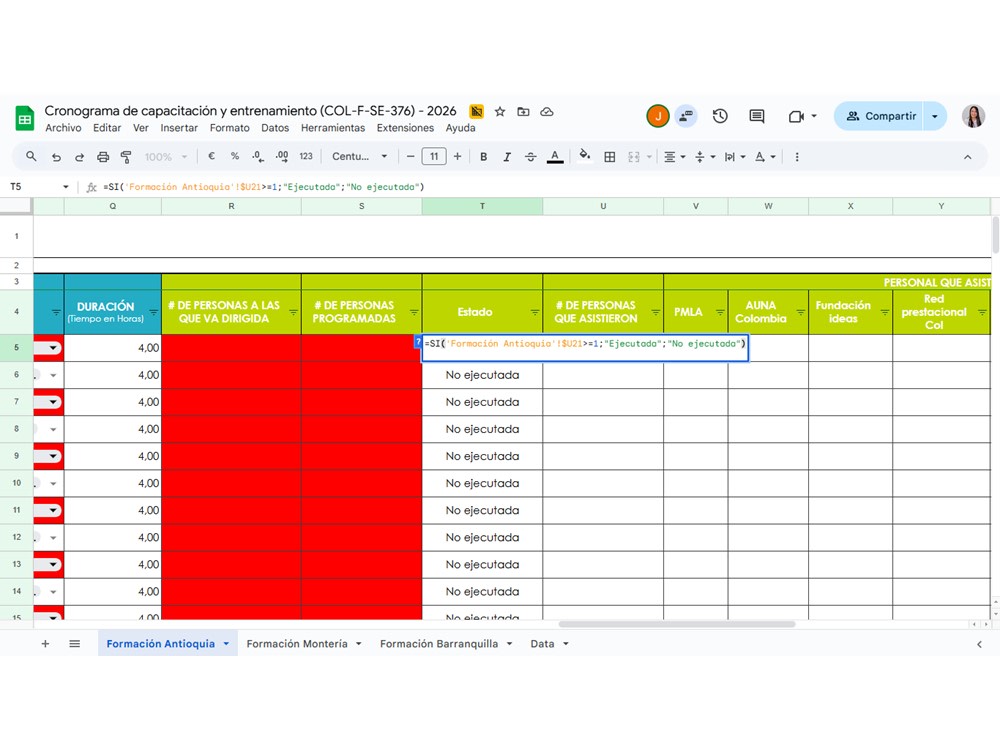Image resolution: width=1000 pixels, height=750 pixels.
Task: Click the merge cells icon
Action: (633, 157)
